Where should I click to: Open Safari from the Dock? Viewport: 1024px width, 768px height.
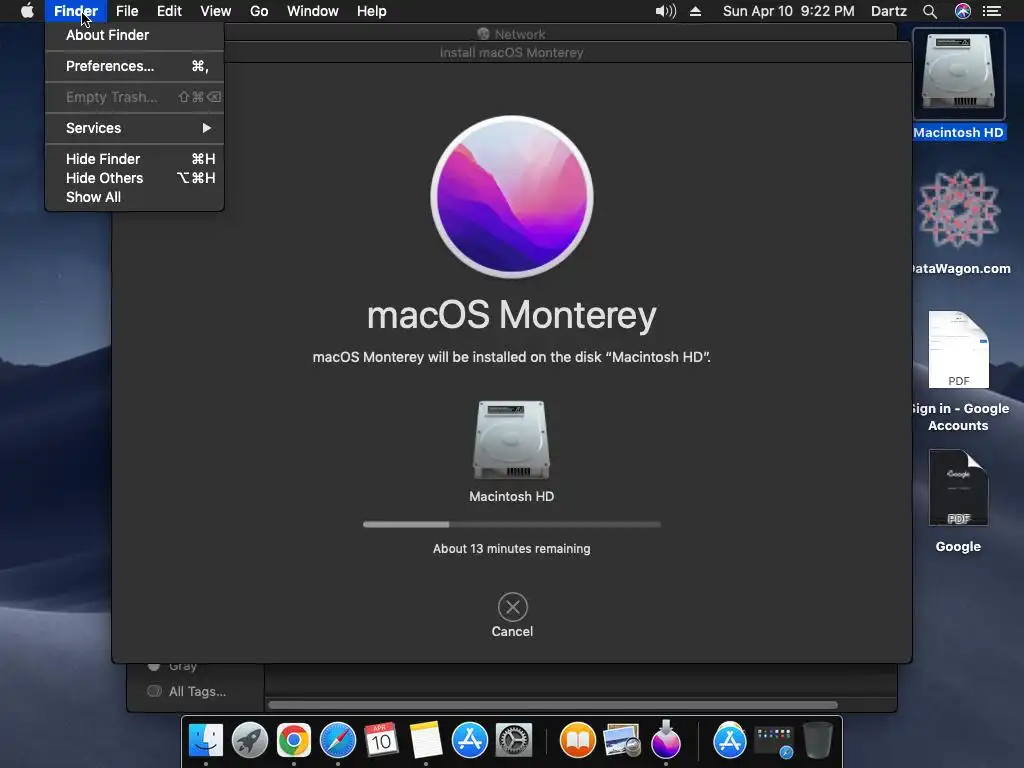338,741
